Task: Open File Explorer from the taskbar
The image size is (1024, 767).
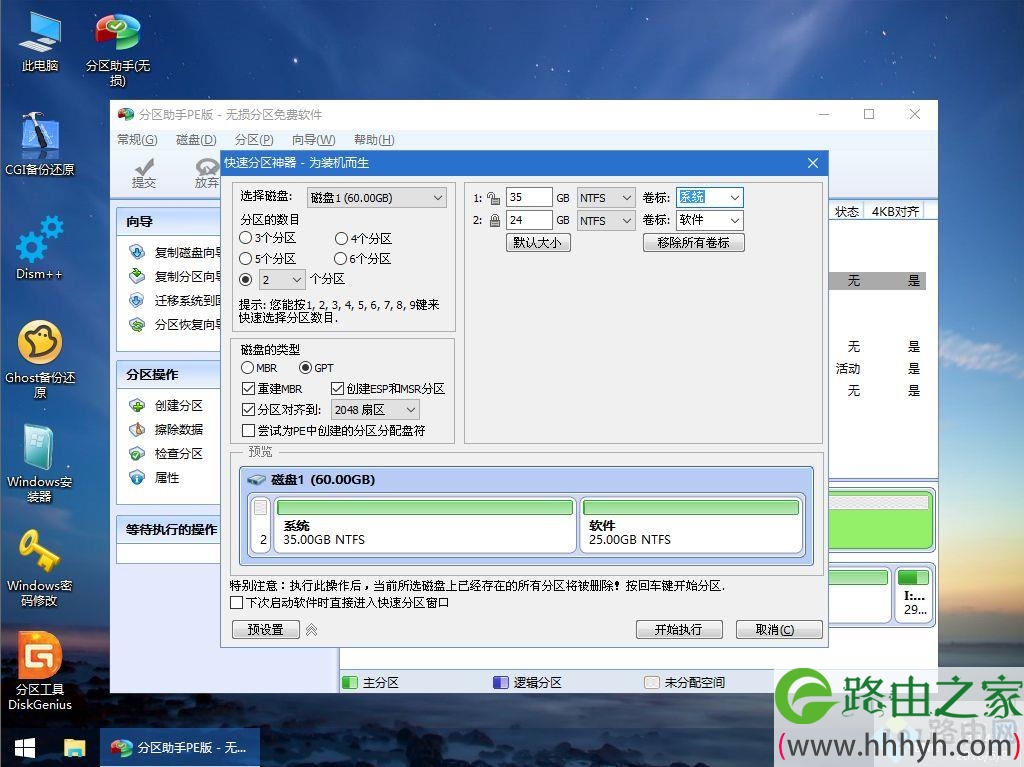Action: coord(74,747)
